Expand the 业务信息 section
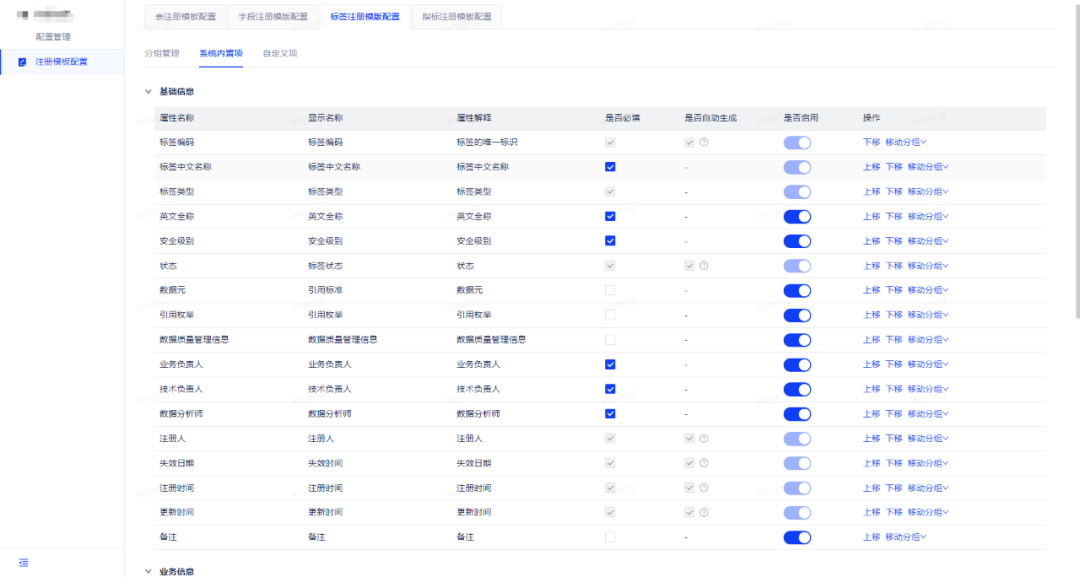This screenshot has height=577, width=1080. (x=148, y=572)
